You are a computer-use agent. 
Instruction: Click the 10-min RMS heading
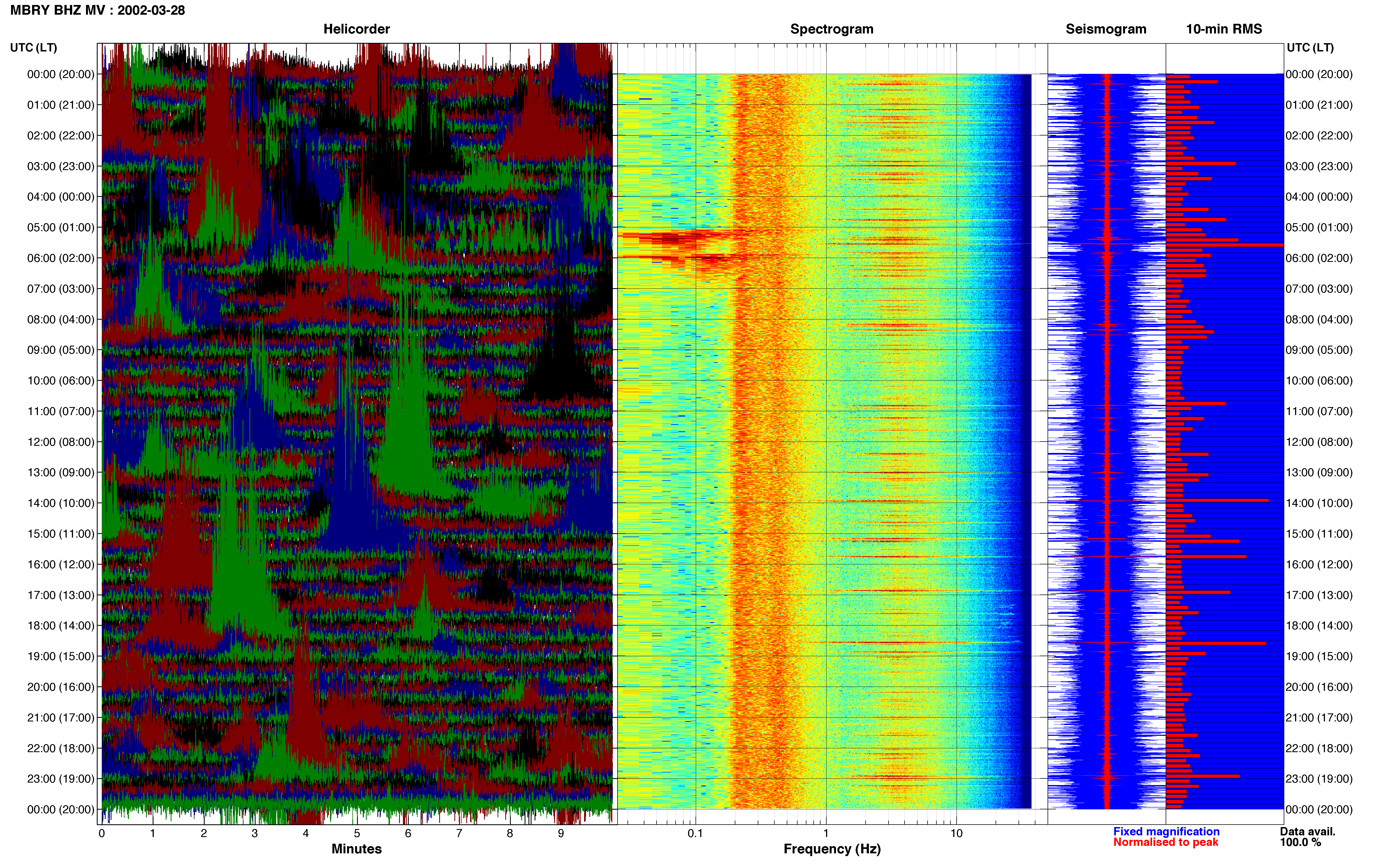(x=1224, y=29)
